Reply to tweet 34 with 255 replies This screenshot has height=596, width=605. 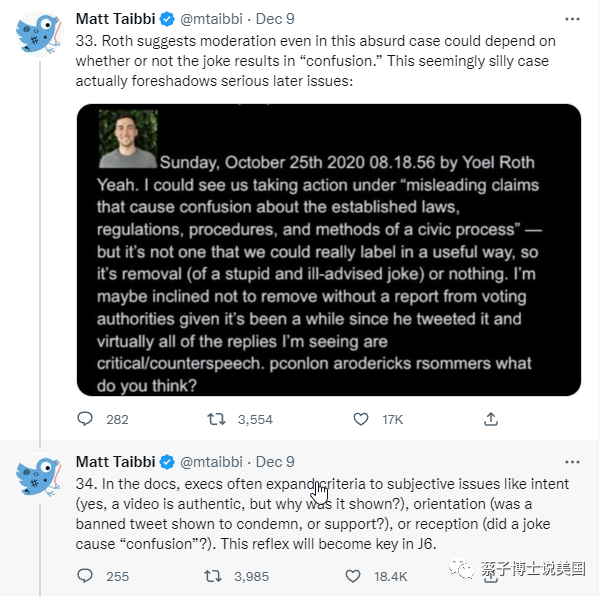point(85,576)
